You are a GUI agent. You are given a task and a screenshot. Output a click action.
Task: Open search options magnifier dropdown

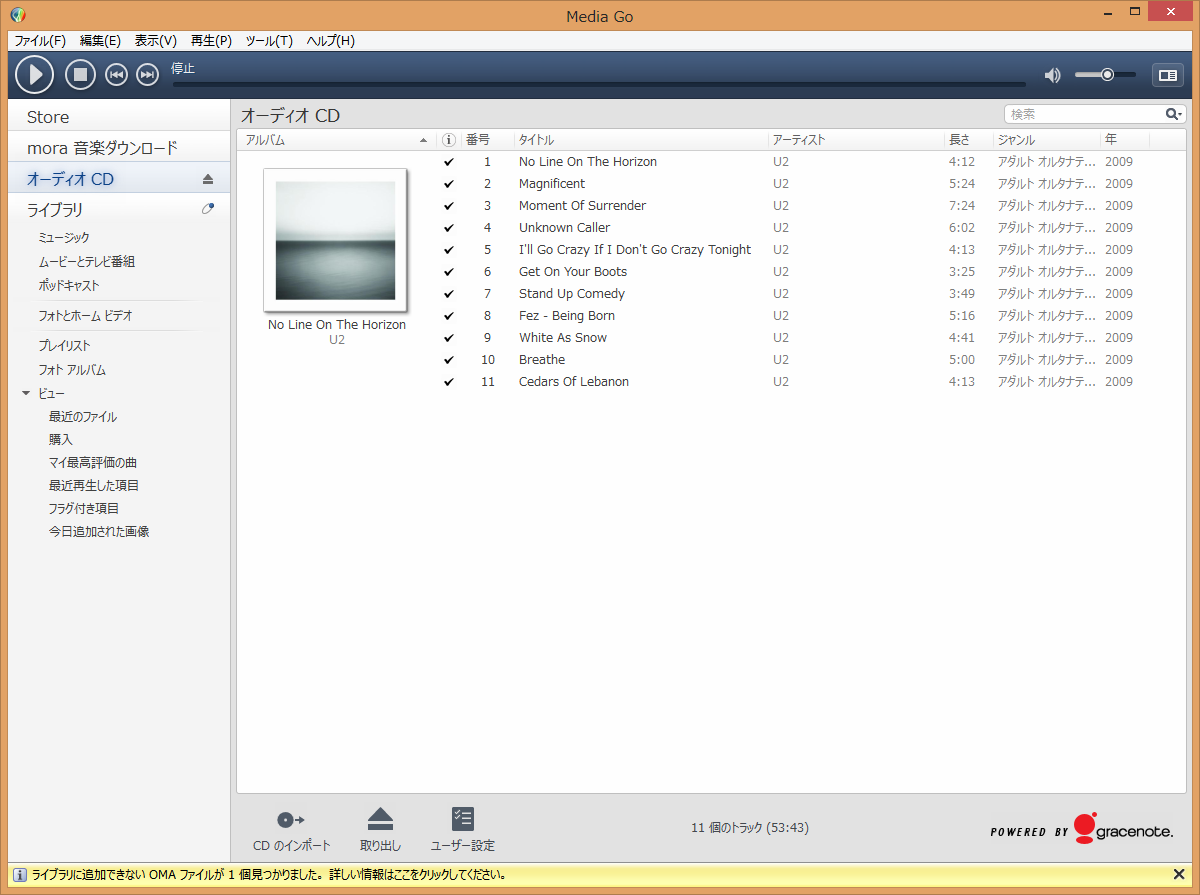pos(1174,115)
